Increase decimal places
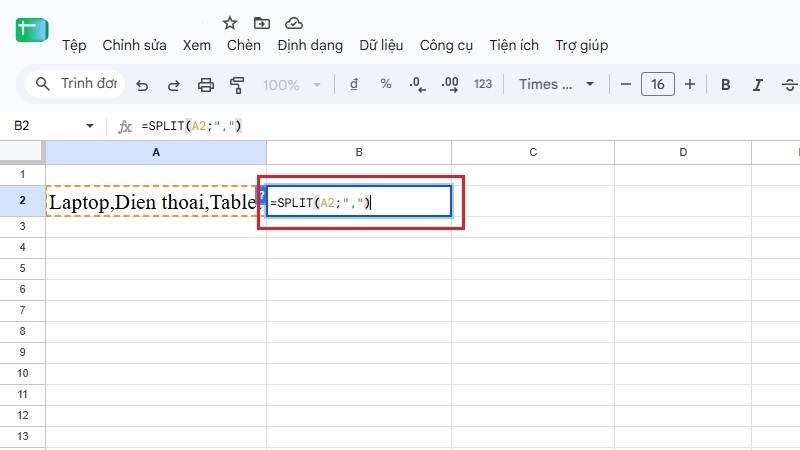This screenshot has width=800, height=450. click(x=449, y=84)
